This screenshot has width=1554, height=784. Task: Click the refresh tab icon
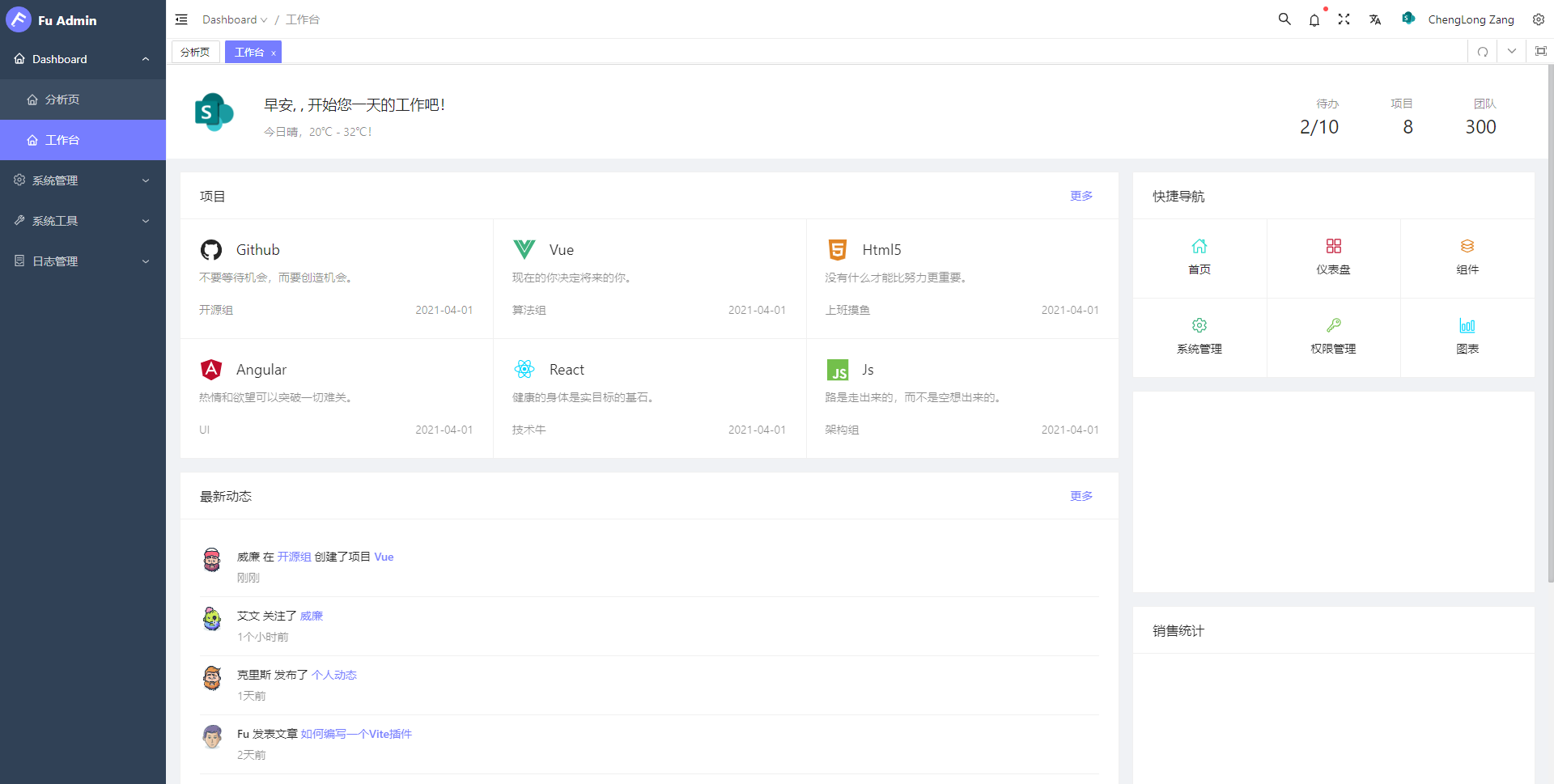(1483, 52)
